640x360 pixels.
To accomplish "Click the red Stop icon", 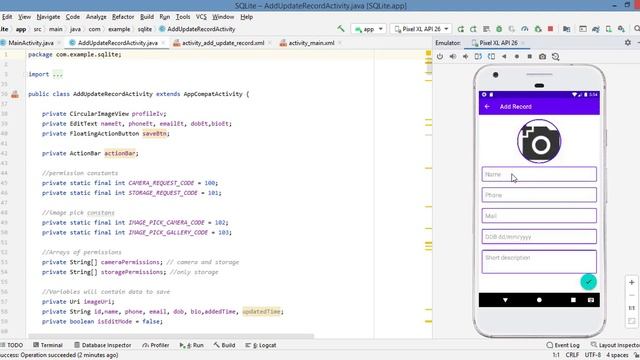I will click(x=550, y=29).
